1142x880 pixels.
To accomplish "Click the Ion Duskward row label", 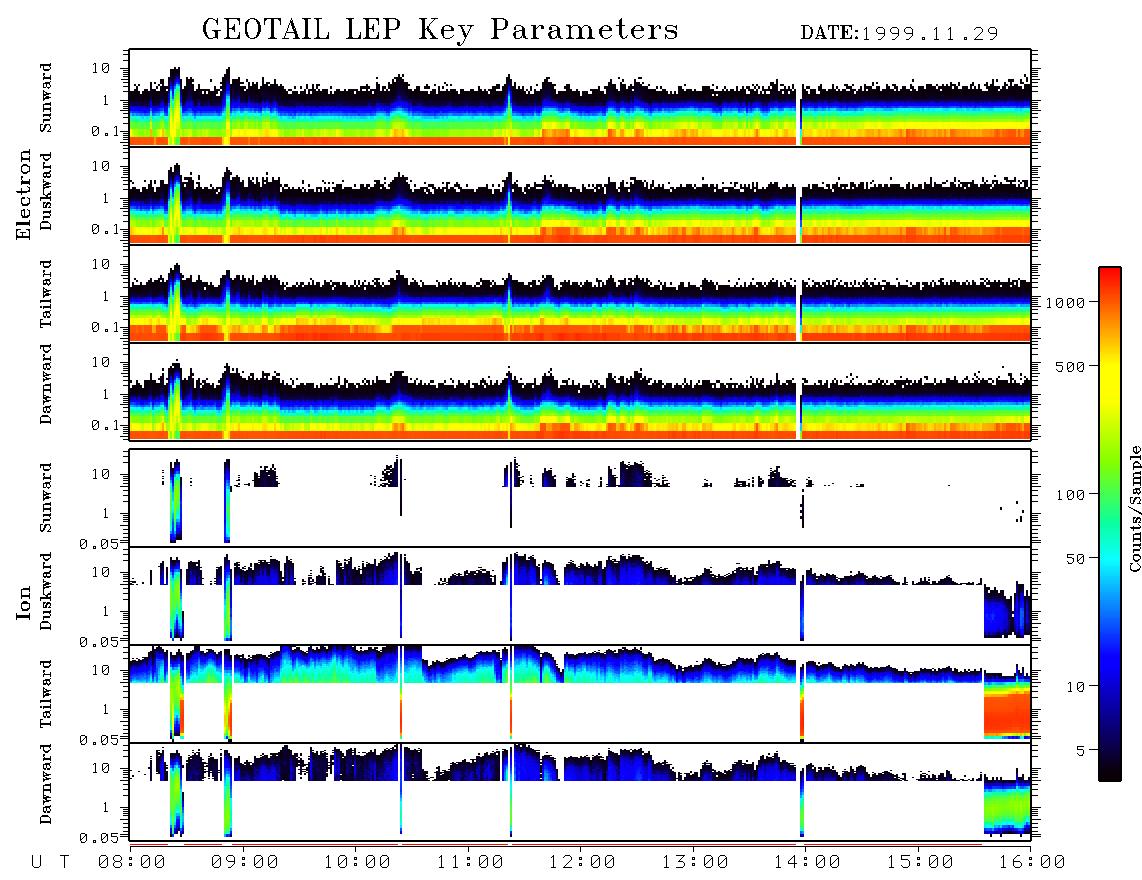I will pyautogui.click(x=46, y=591).
